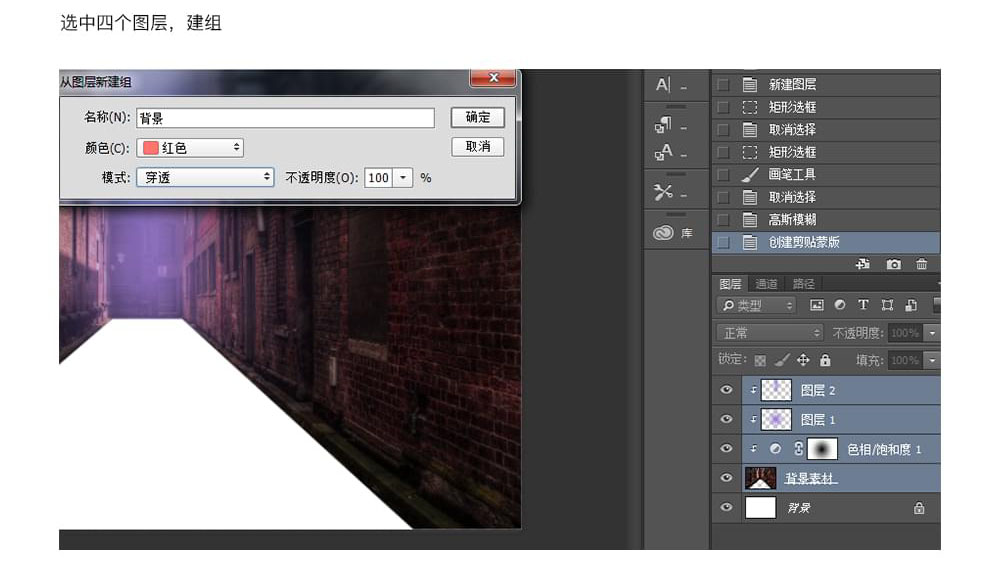
Task: Click 确定 button in new group dialog
Action: pos(478,117)
